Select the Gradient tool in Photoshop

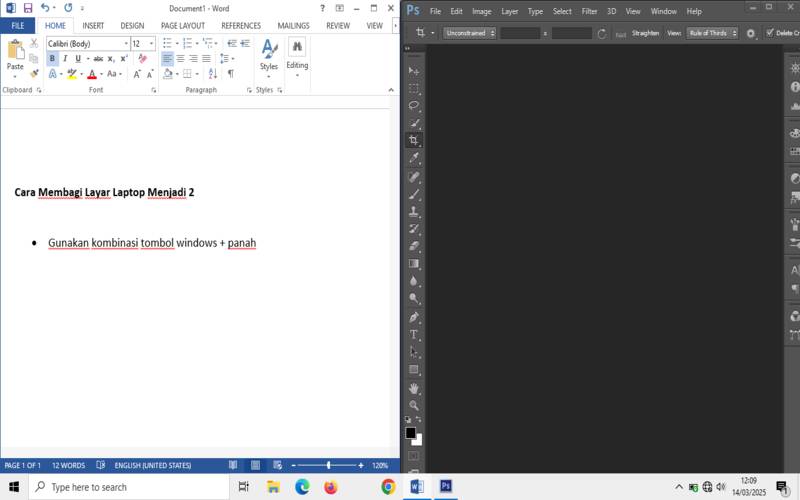pos(414,264)
